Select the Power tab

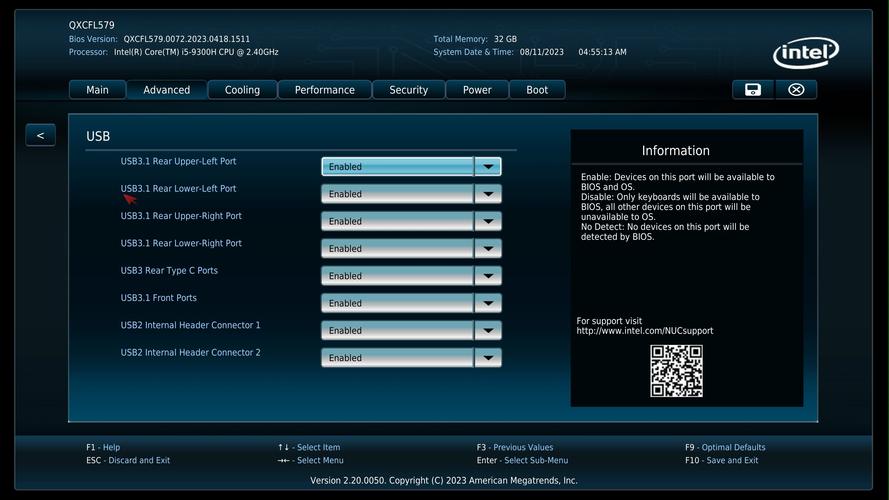pyautogui.click(x=477, y=90)
